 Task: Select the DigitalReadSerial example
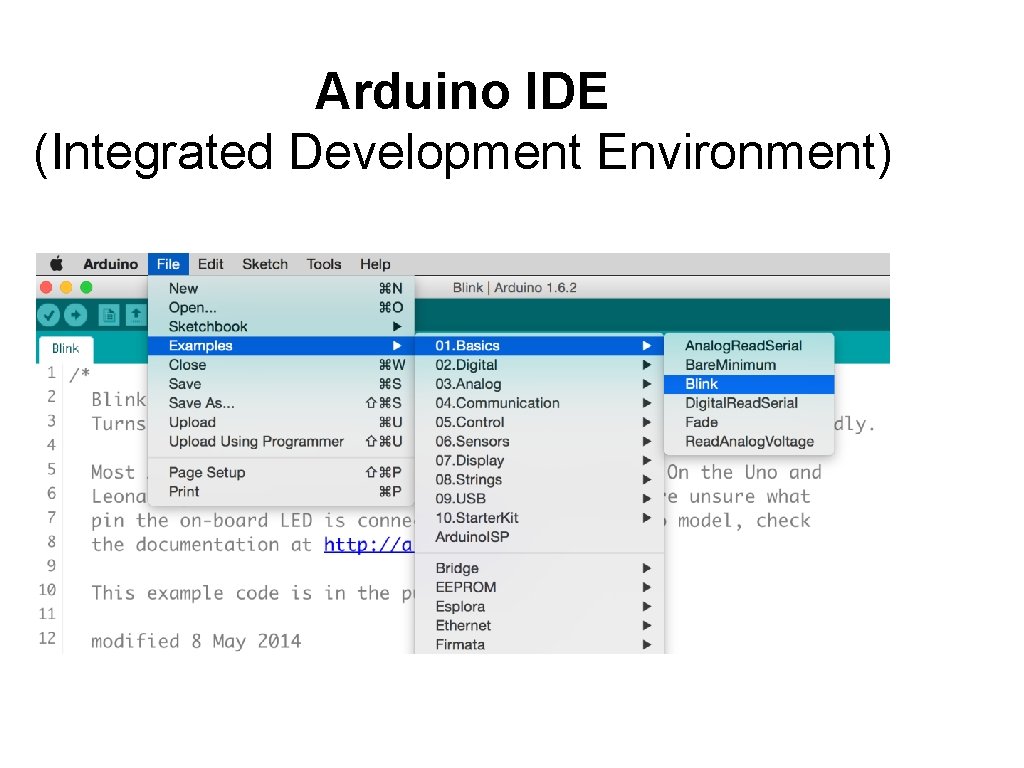(x=749, y=403)
